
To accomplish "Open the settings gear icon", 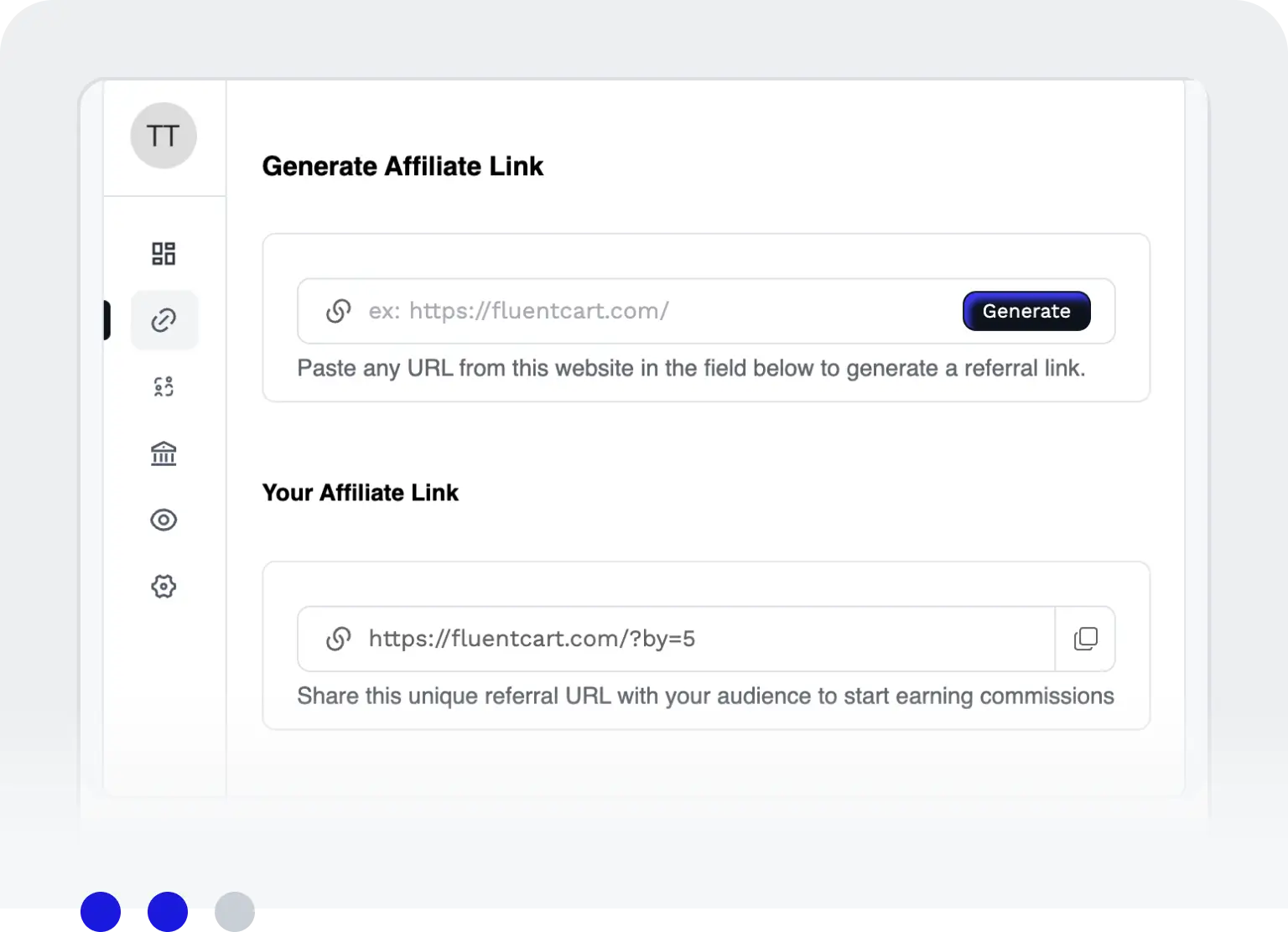I will click(164, 586).
